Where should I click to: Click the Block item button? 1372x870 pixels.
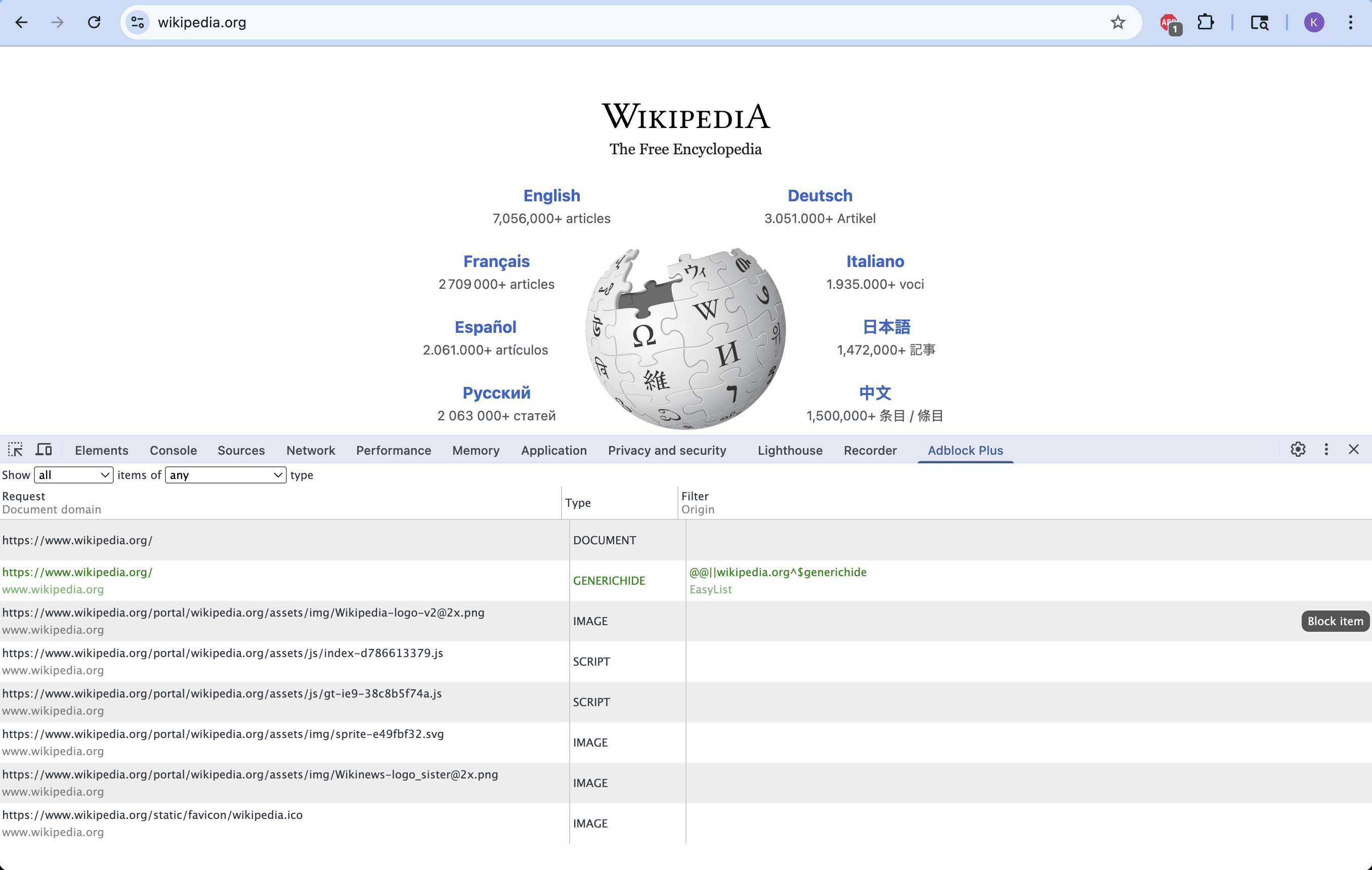[x=1335, y=621]
